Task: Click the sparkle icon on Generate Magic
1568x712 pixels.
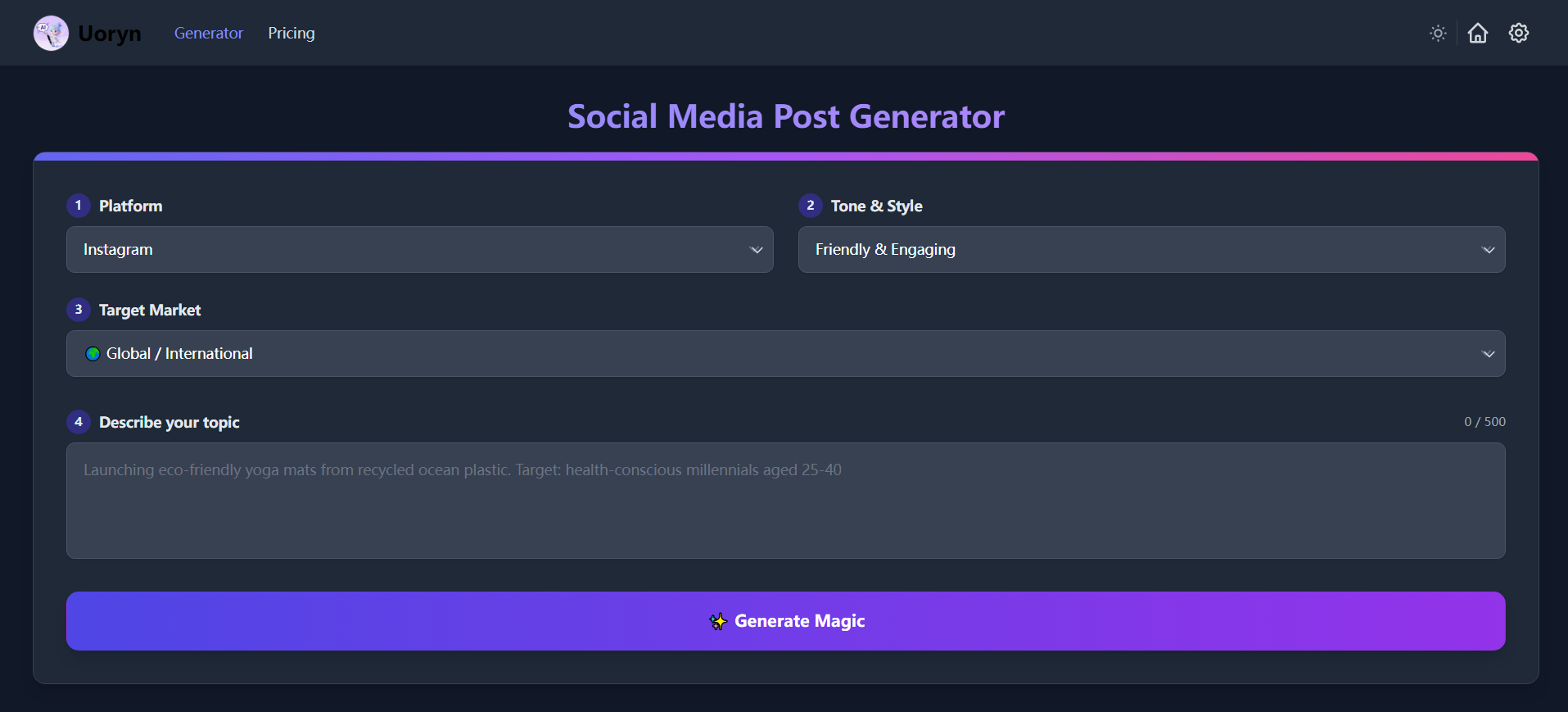Action: click(718, 621)
